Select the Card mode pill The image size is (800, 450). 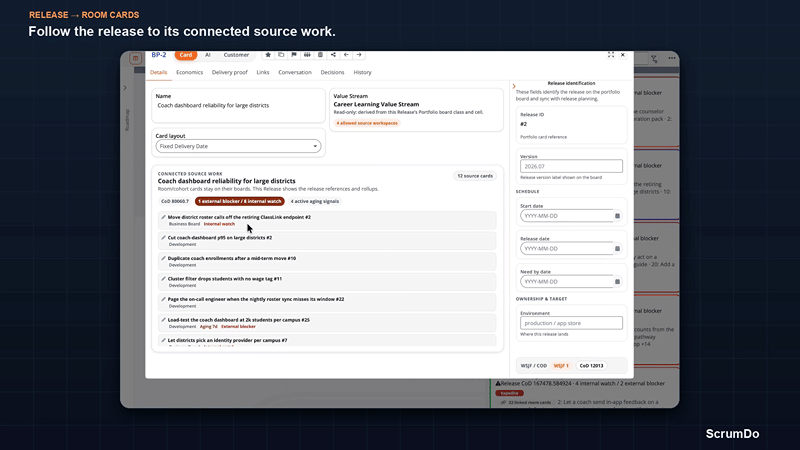(186, 55)
